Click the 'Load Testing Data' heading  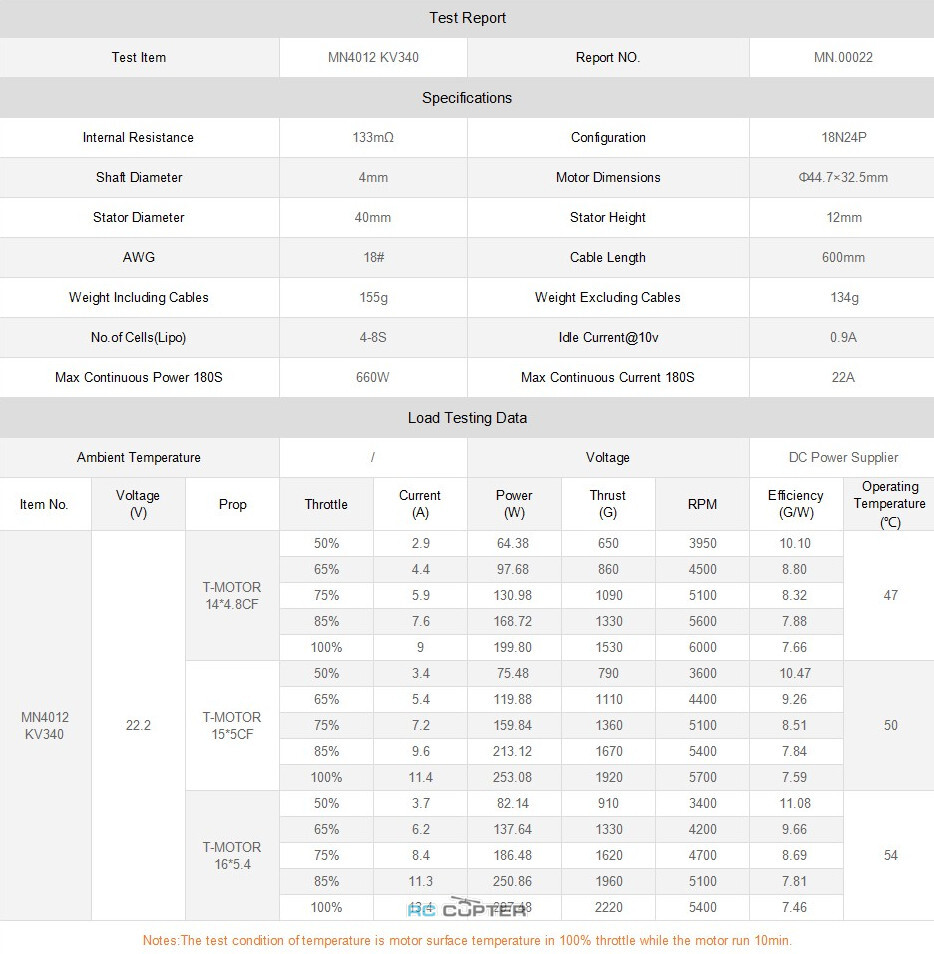point(467,418)
